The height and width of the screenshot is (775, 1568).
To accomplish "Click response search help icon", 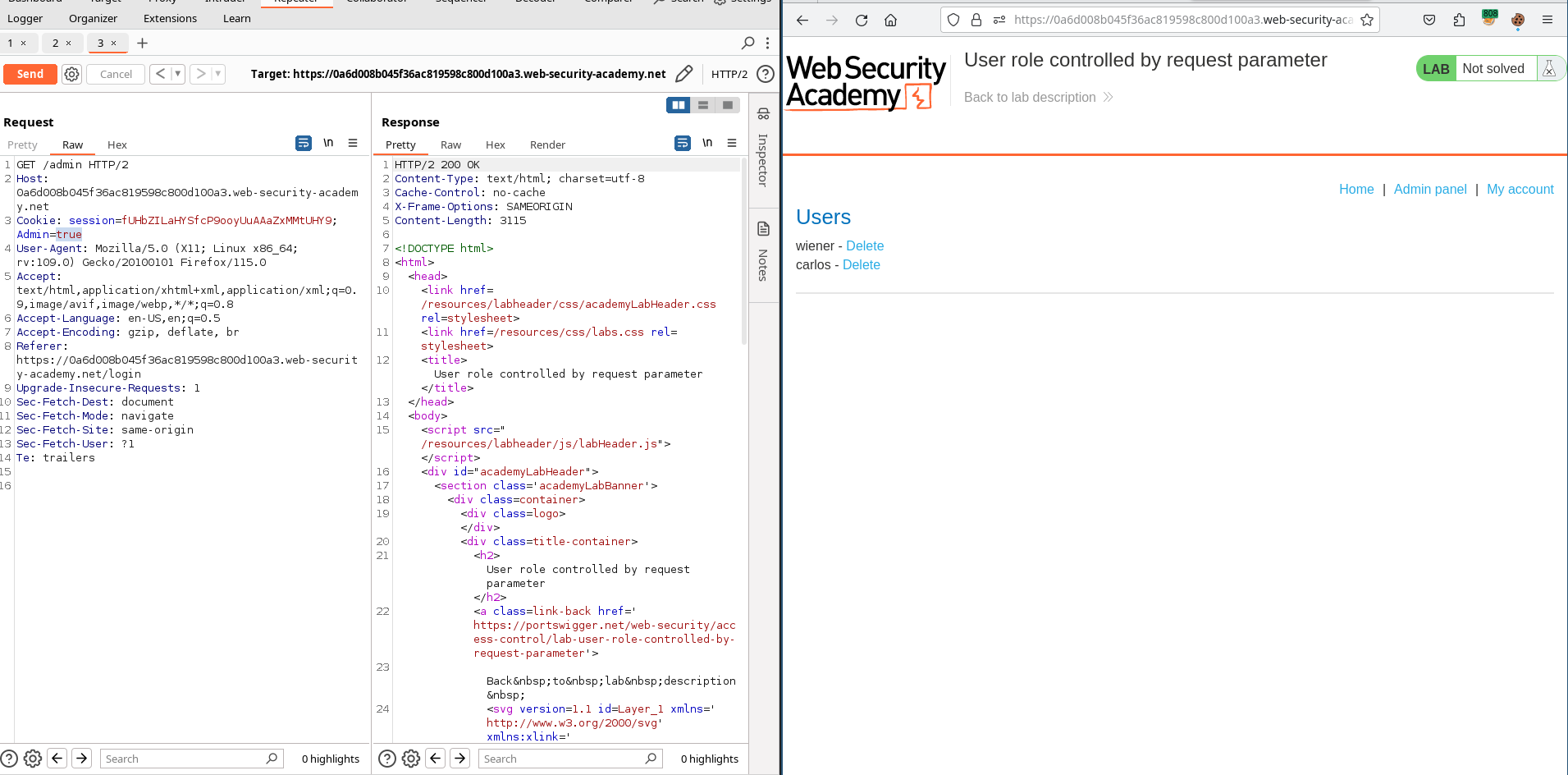I will [x=387, y=759].
